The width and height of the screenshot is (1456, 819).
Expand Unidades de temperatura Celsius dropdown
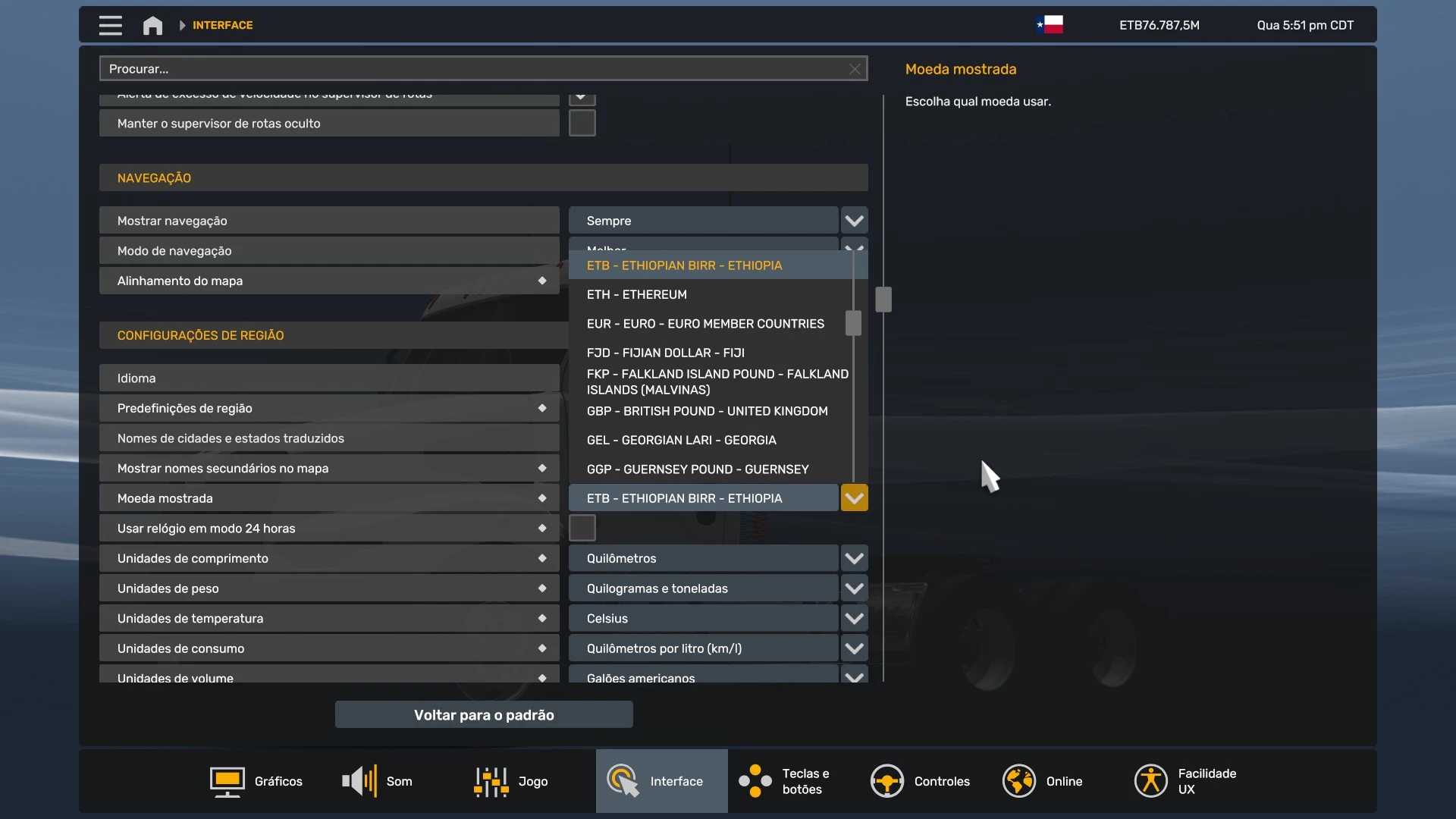(x=854, y=618)
